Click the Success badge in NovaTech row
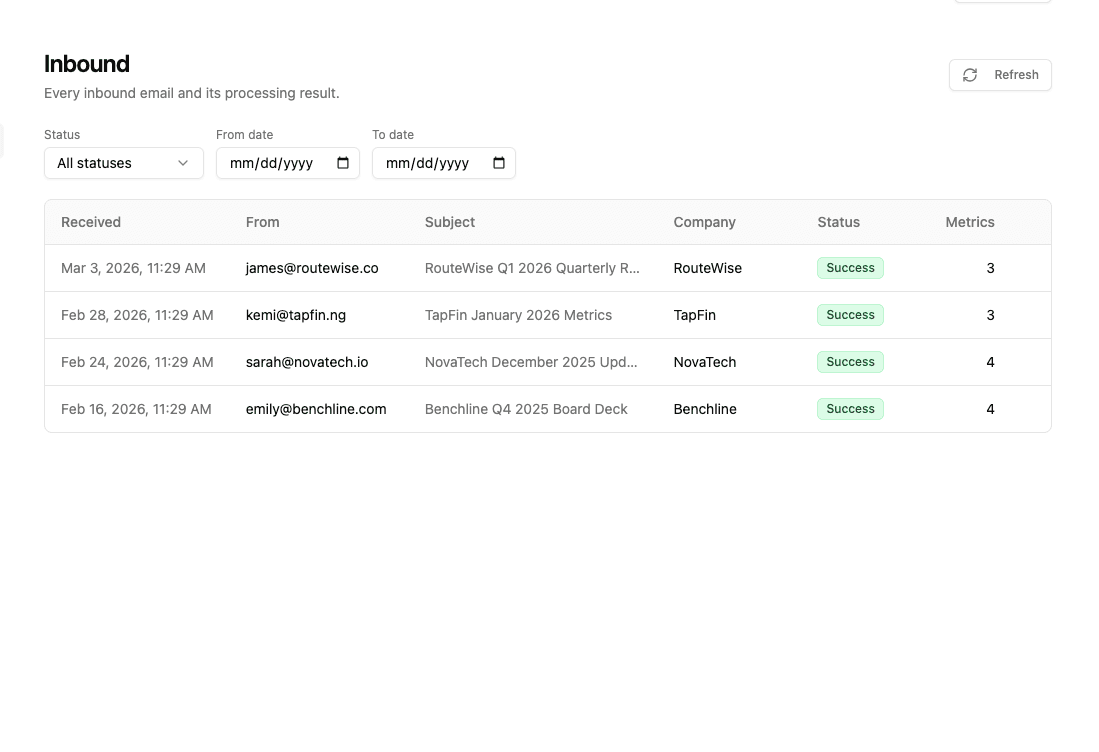The height and width of the screenshot is (752, 1099). tap(850, 362)
